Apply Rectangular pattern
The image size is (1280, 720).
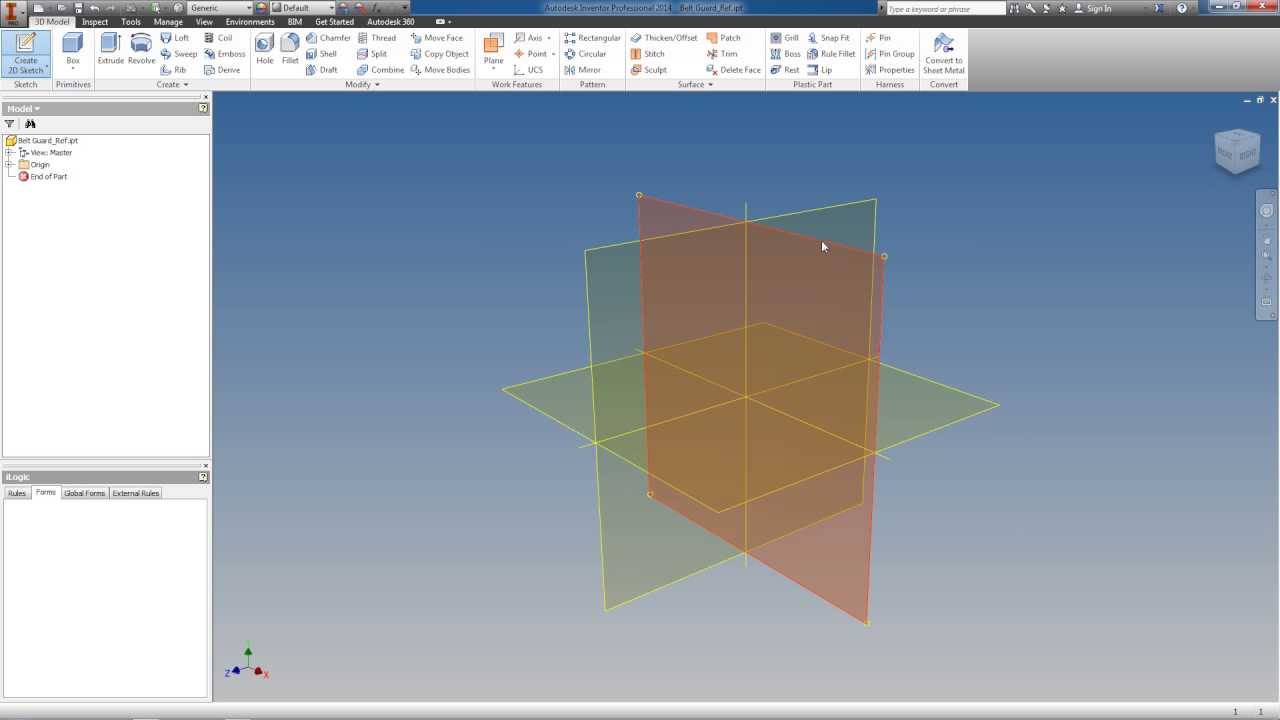click(x=592, y=38)
